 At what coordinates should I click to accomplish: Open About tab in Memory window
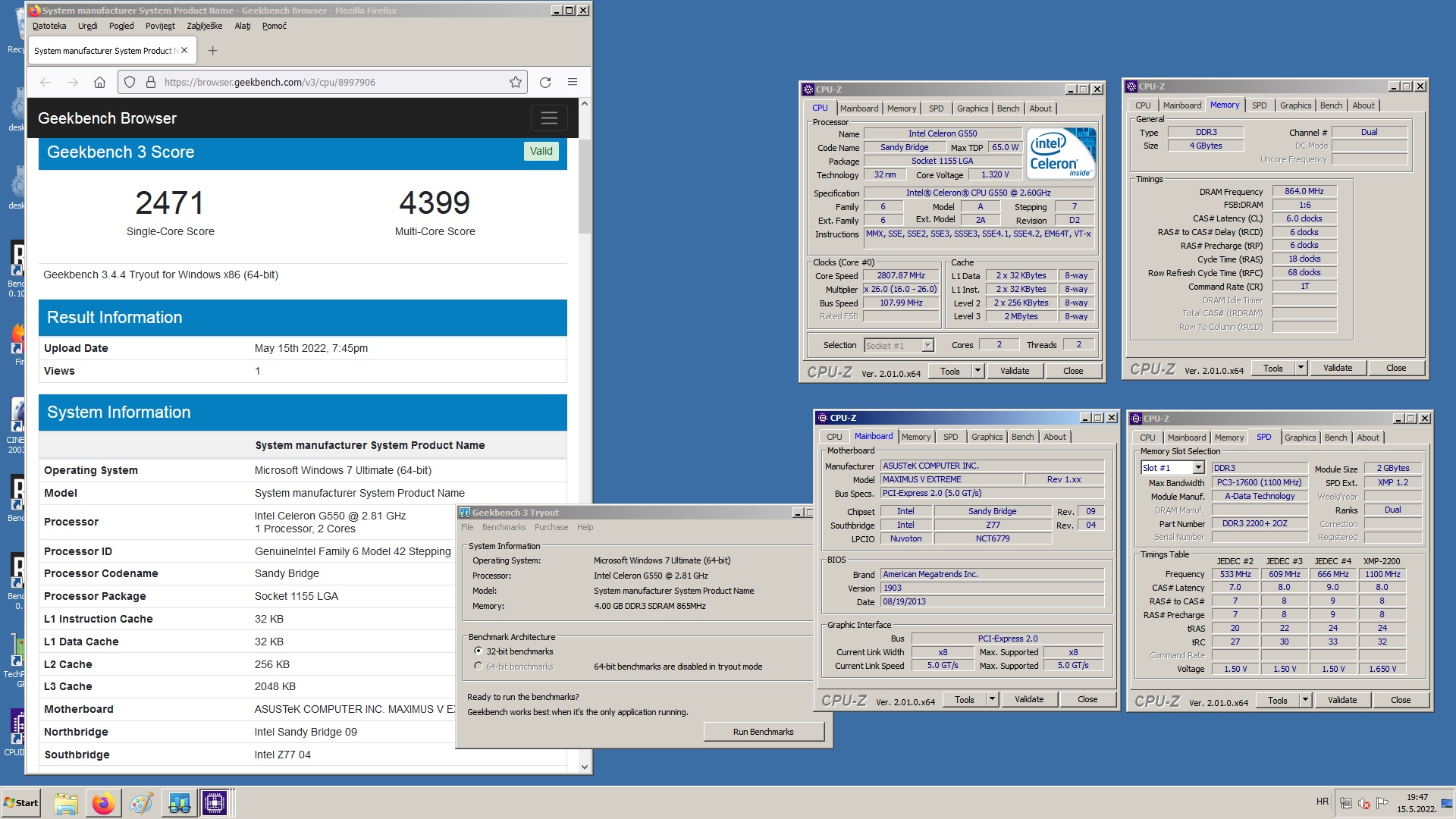tap(1363, 105)
